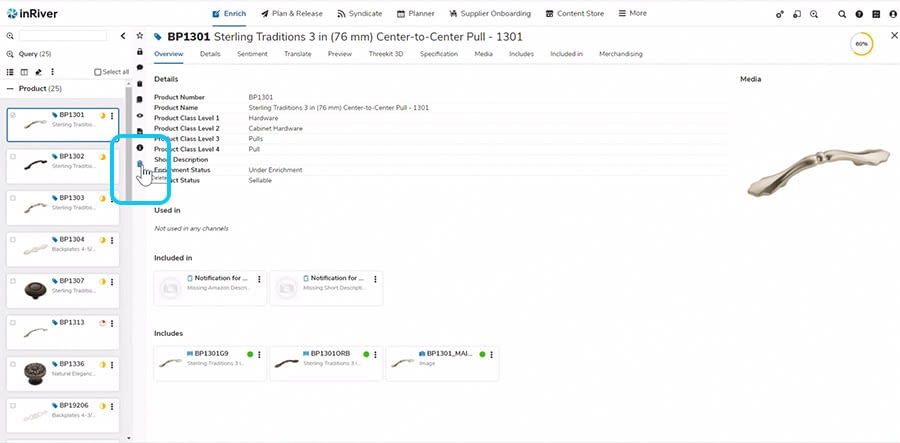The width and height of the screenshot is (900, 443).
Task: Check the BP1313 card checkbox
Action: point(13,322)
